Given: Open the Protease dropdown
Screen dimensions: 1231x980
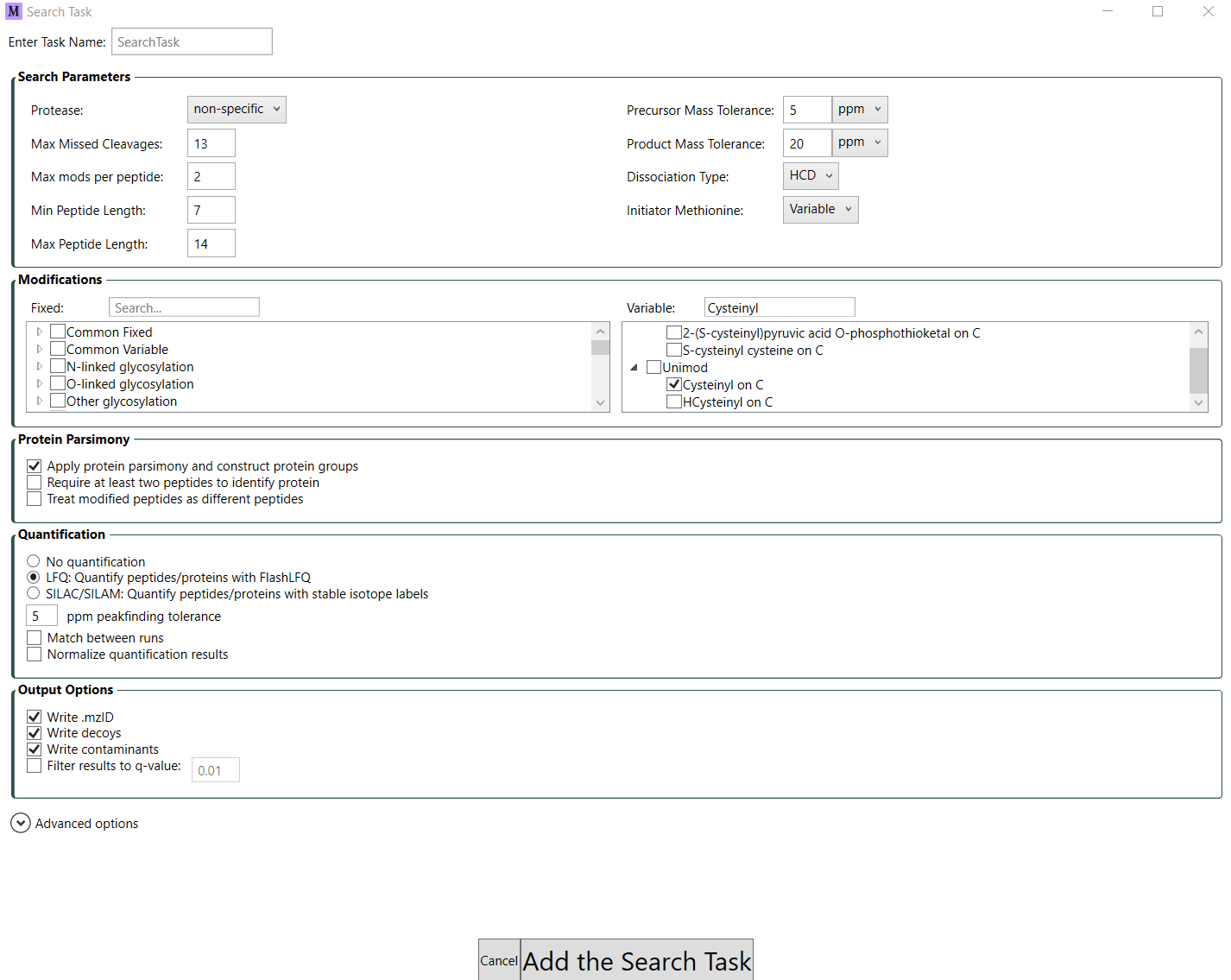Looking at the screenshot, I should [236, 109].
